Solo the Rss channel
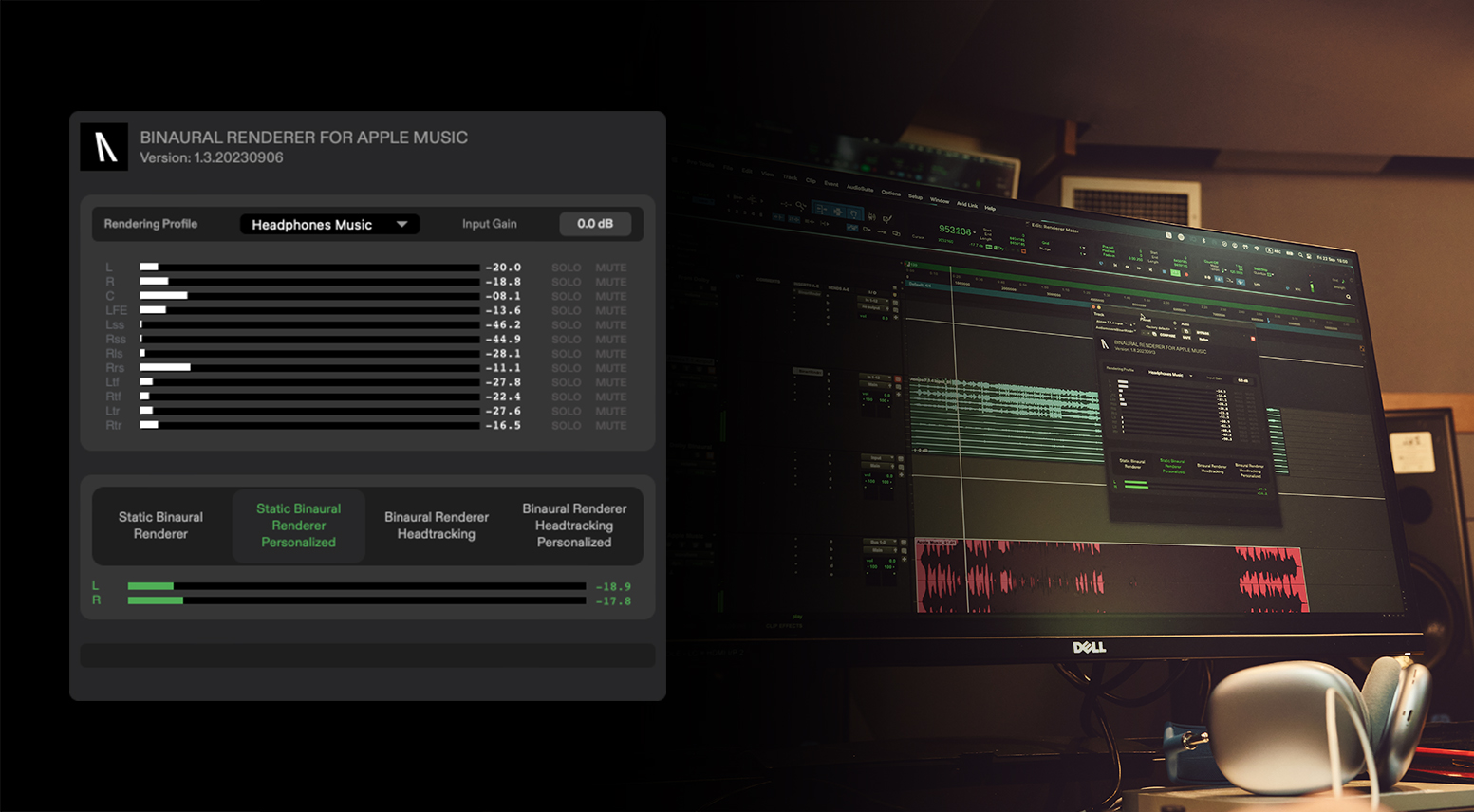The image size is (1474, 812). pyautogui.click(x=567, y=339)
